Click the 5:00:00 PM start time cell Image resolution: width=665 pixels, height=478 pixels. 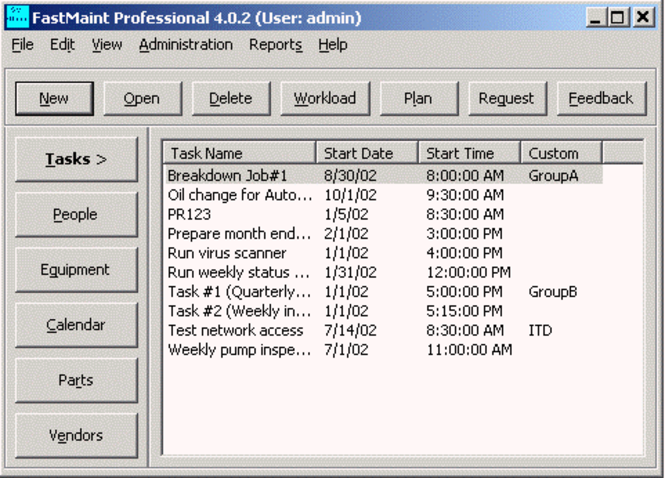point(464,292)
